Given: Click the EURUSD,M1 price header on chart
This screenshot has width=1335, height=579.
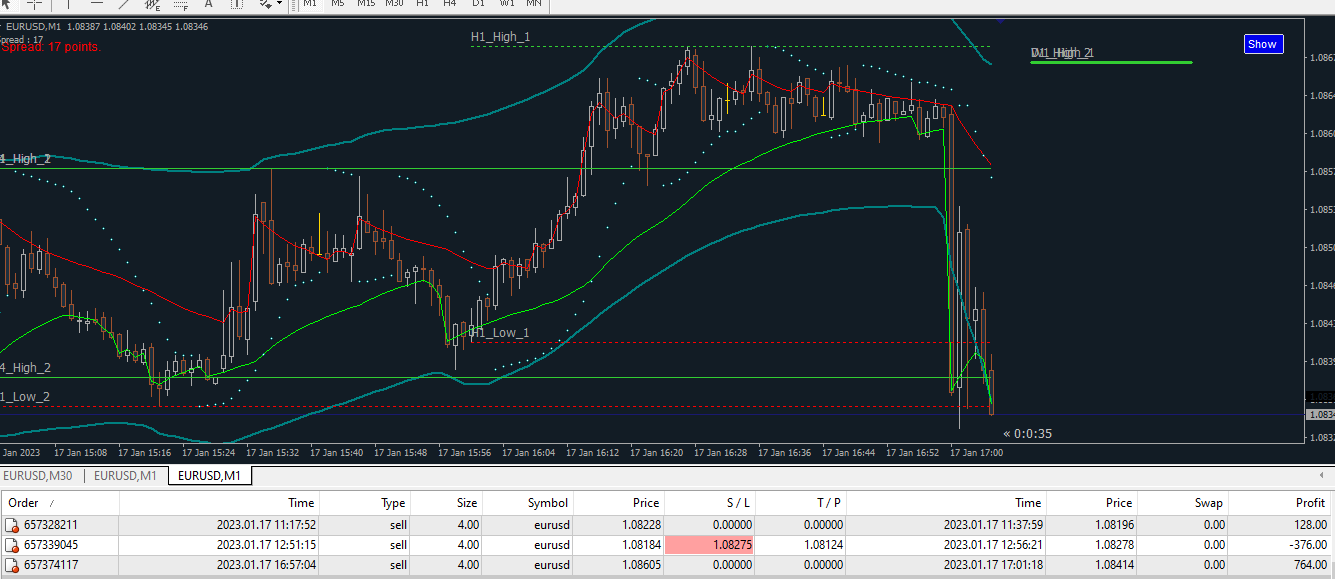Looking at the screenshot, I should 107,25.
